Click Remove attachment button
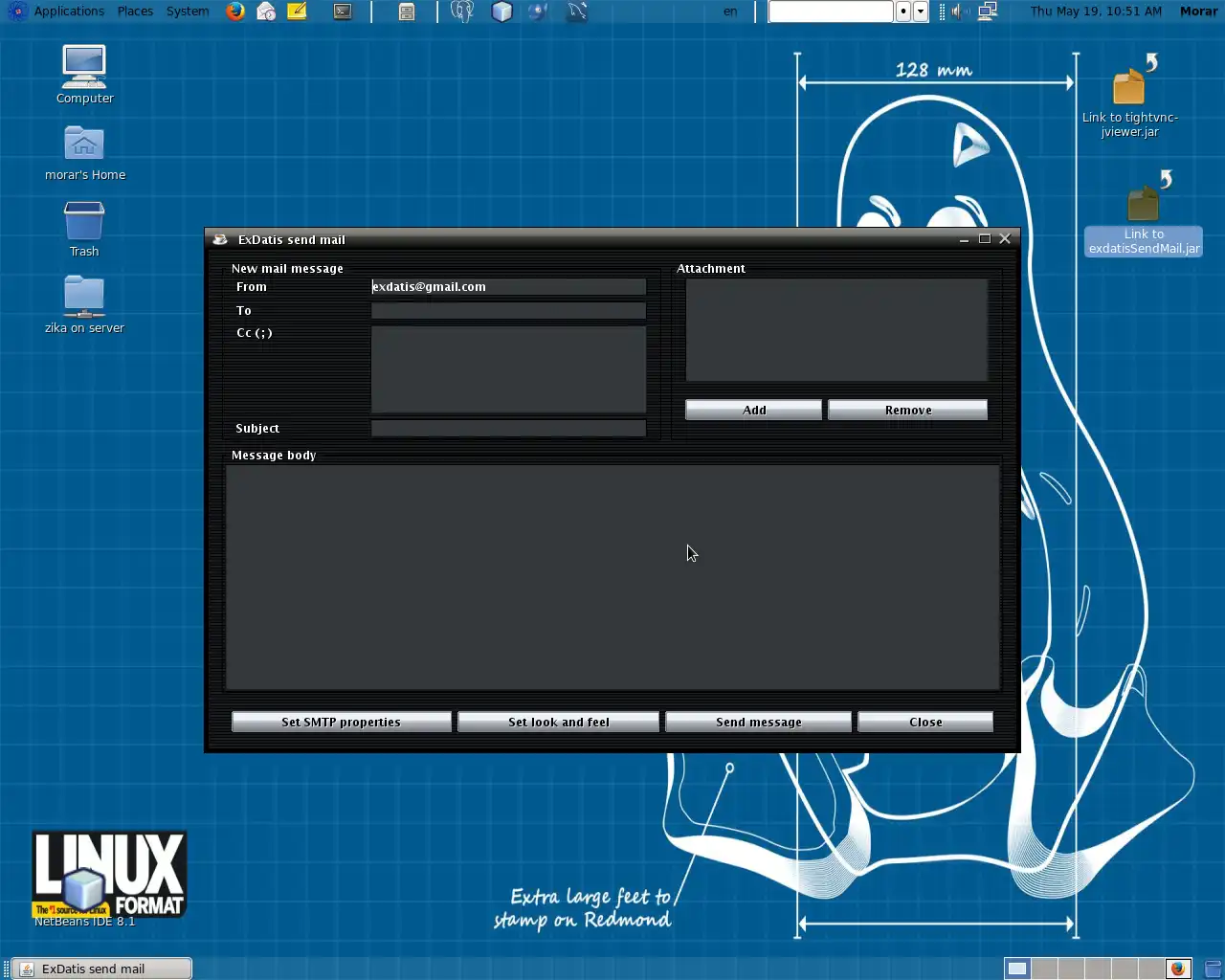 pos(908,410)
